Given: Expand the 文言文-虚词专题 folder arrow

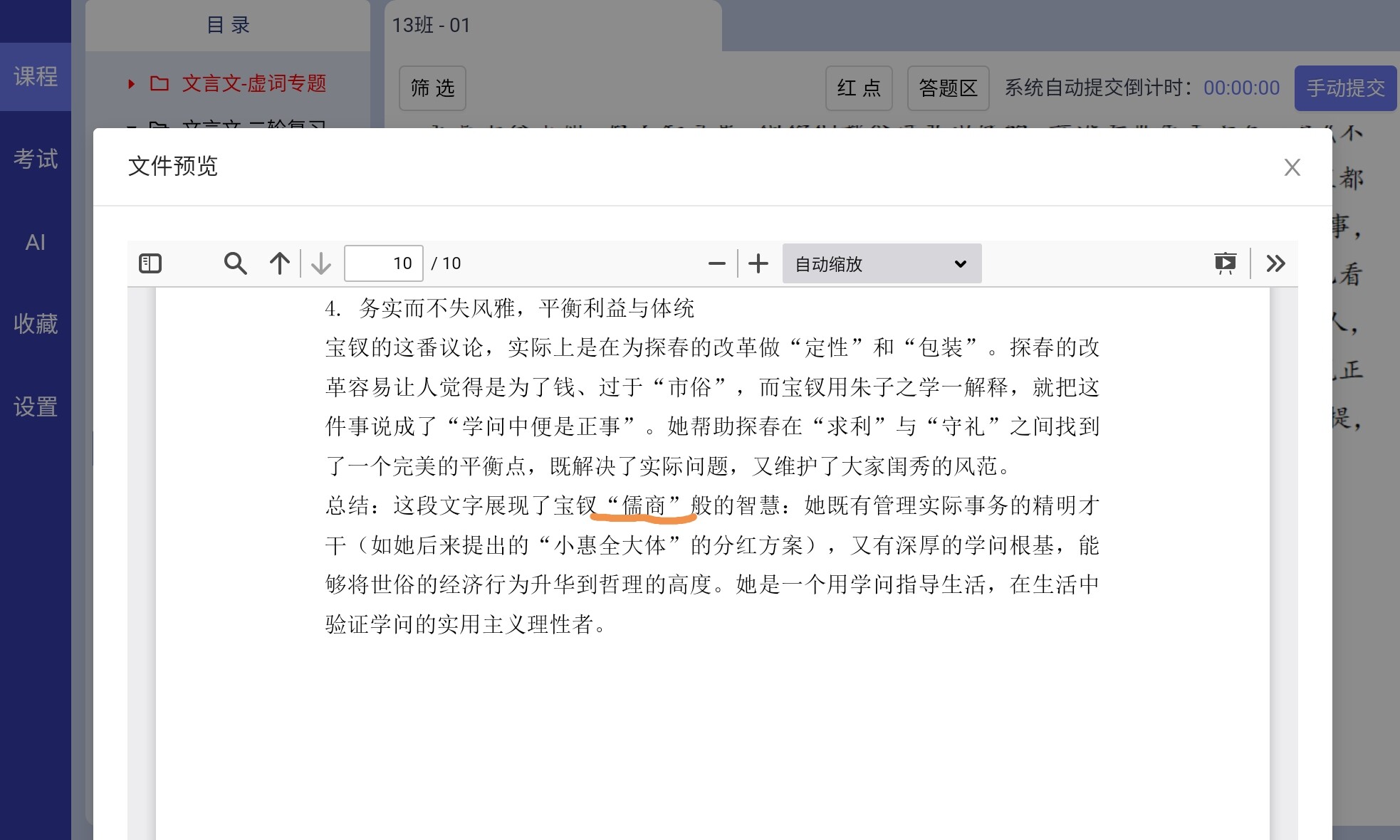Looking at the screenshot, I should 131,84.
